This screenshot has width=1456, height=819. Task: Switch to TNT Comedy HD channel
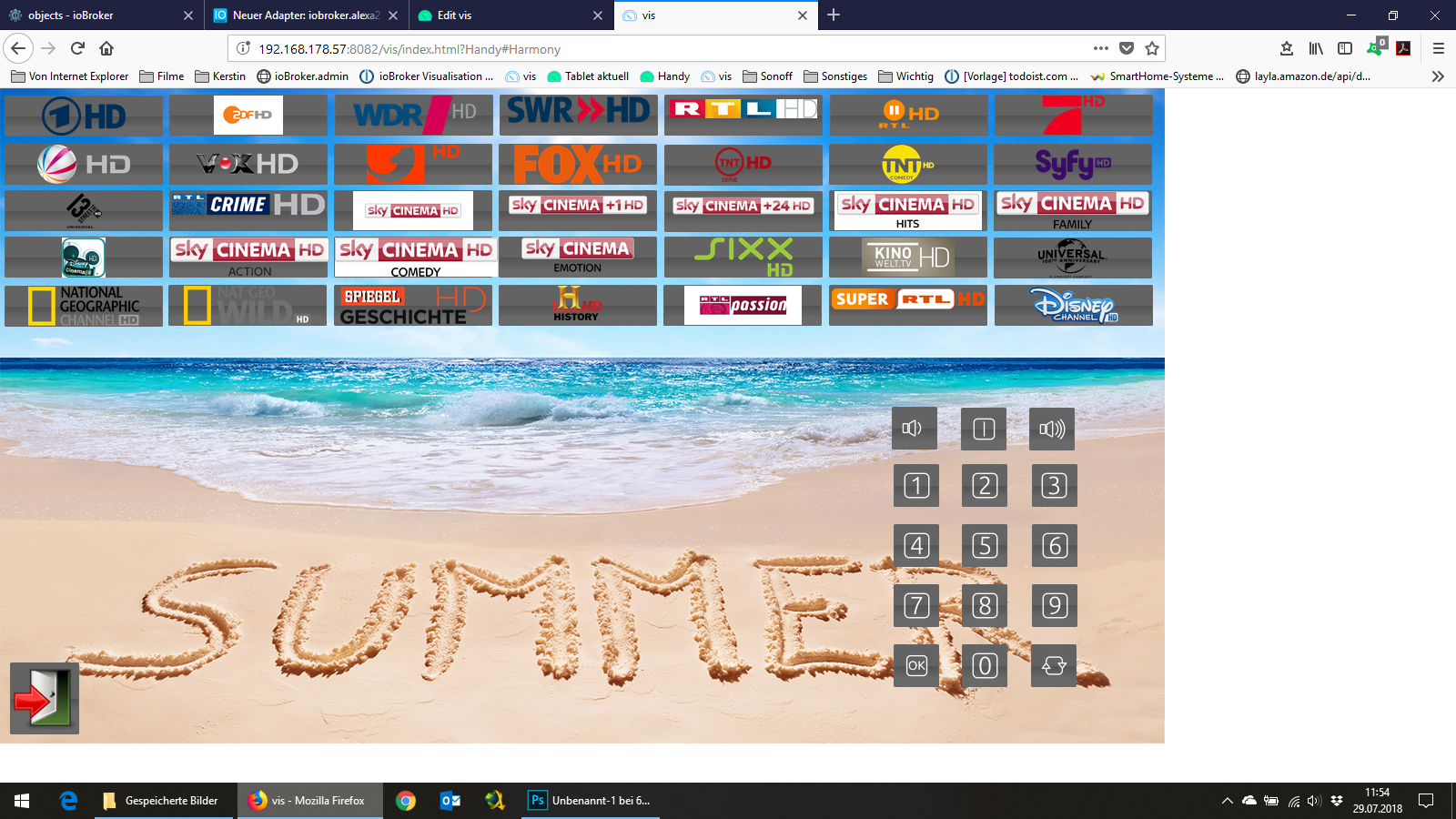point(908,164)
